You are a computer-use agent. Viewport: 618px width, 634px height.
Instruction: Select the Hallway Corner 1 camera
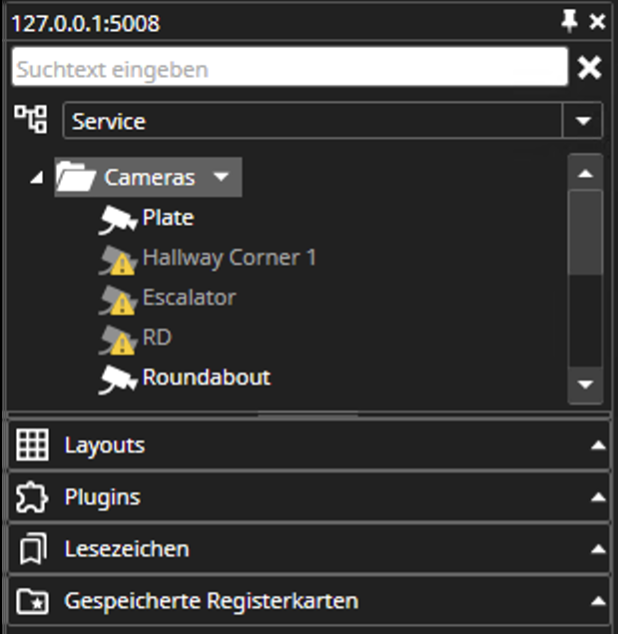(229, 258)
